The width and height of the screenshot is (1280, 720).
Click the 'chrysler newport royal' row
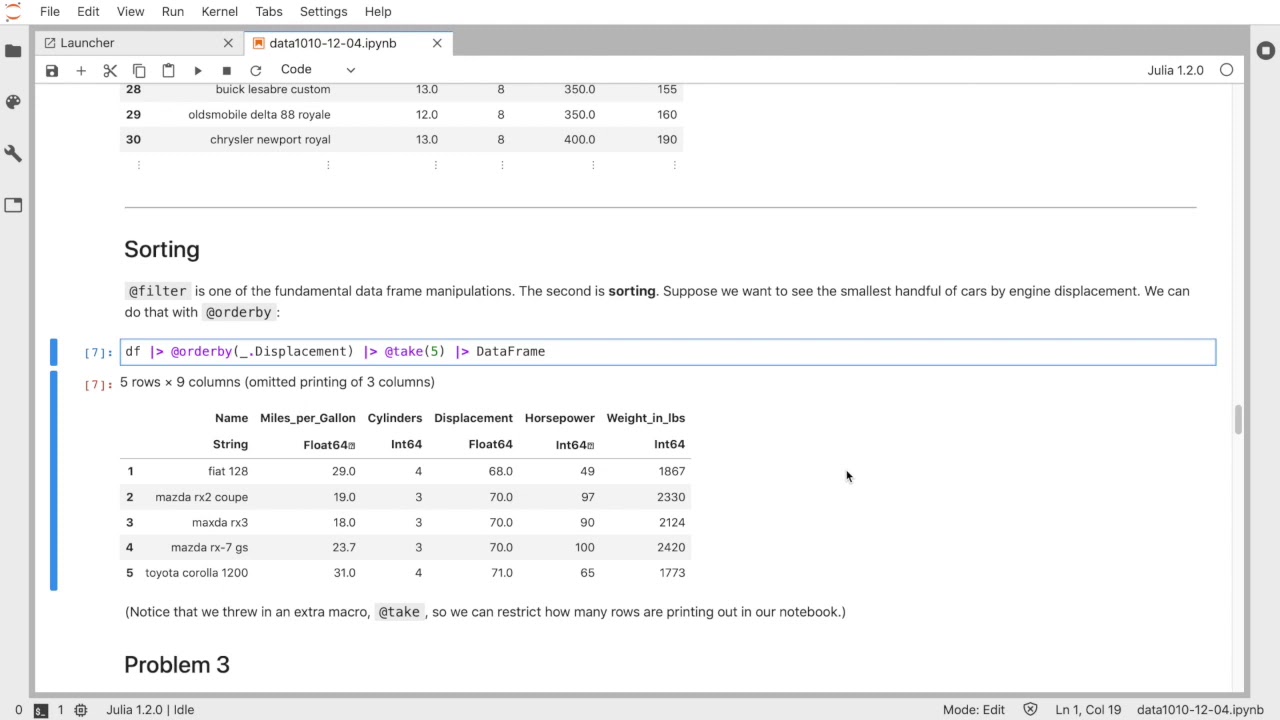click(x=401, y=140)
